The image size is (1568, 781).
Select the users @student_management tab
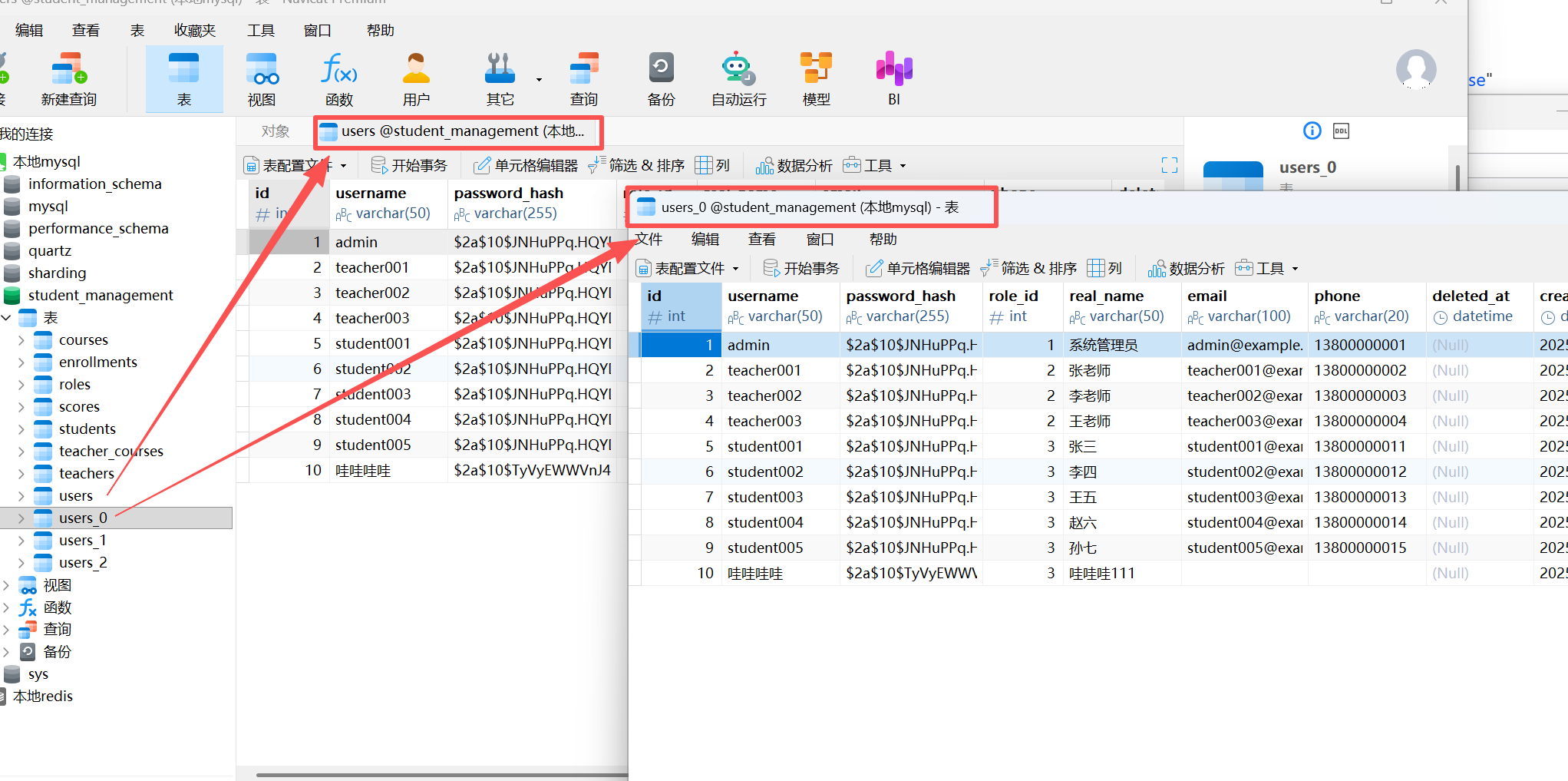pyautogui.click(x=458, y=131)
